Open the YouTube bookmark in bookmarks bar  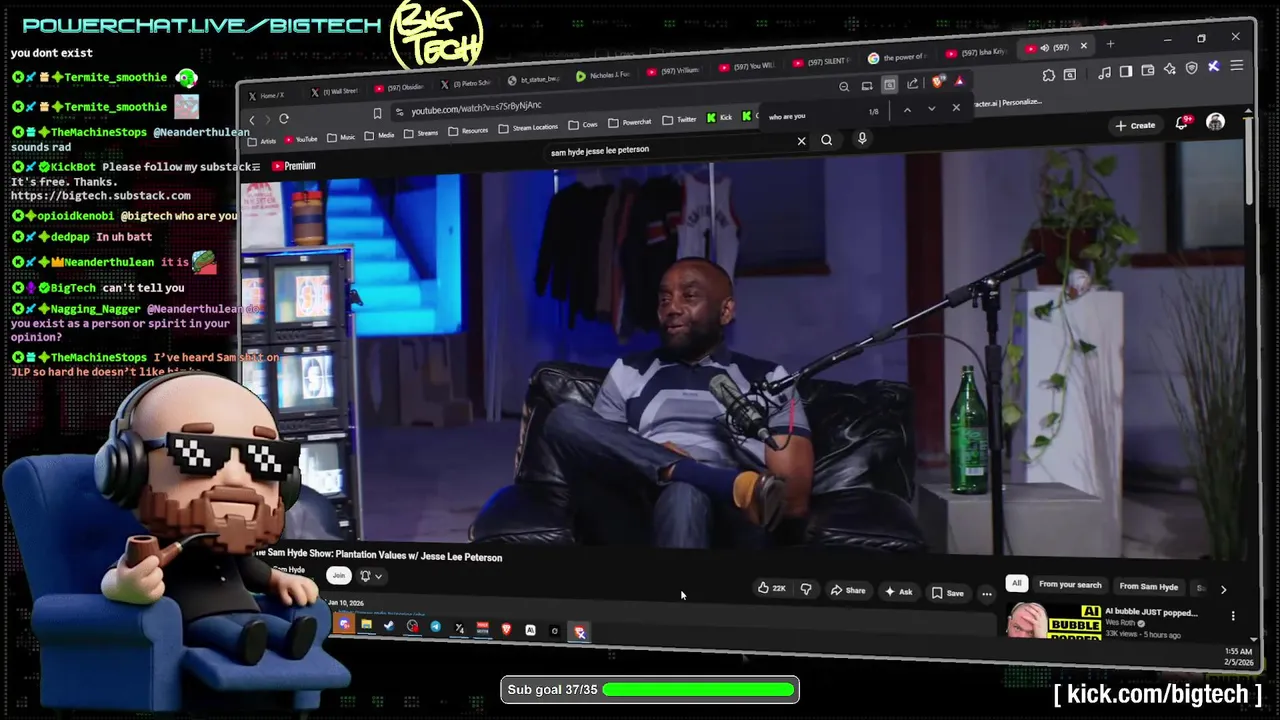(301, 139)
